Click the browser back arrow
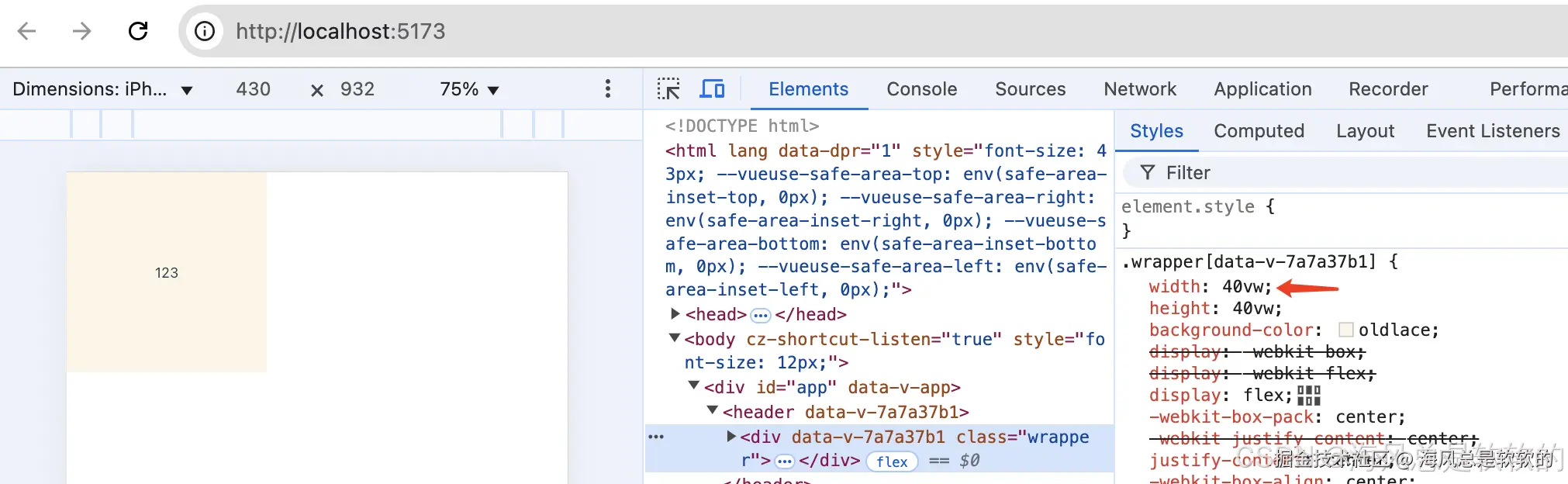This screenshot has width=1568, height=484. click(x=27, y=31)
